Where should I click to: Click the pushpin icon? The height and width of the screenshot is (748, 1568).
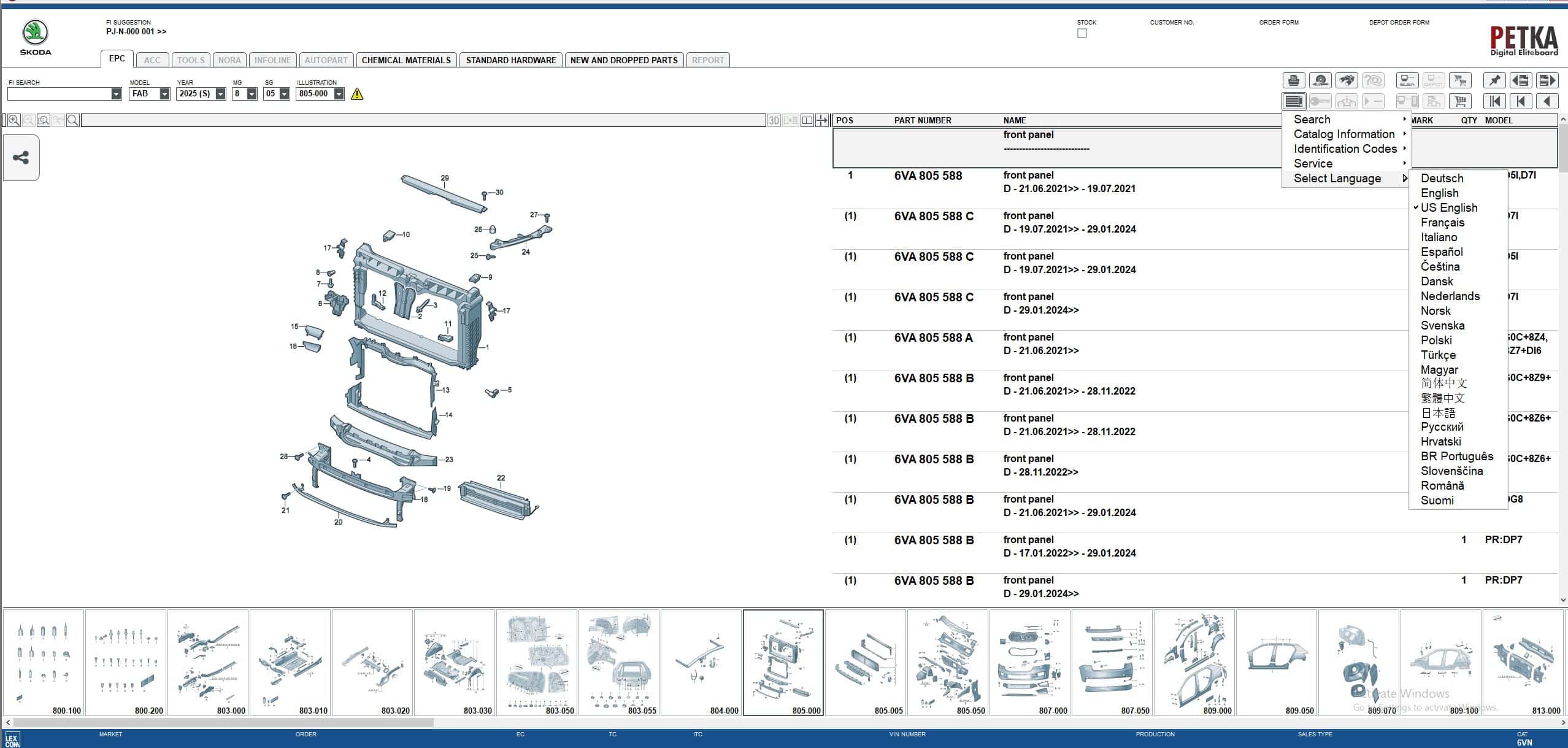[1494, 80]
